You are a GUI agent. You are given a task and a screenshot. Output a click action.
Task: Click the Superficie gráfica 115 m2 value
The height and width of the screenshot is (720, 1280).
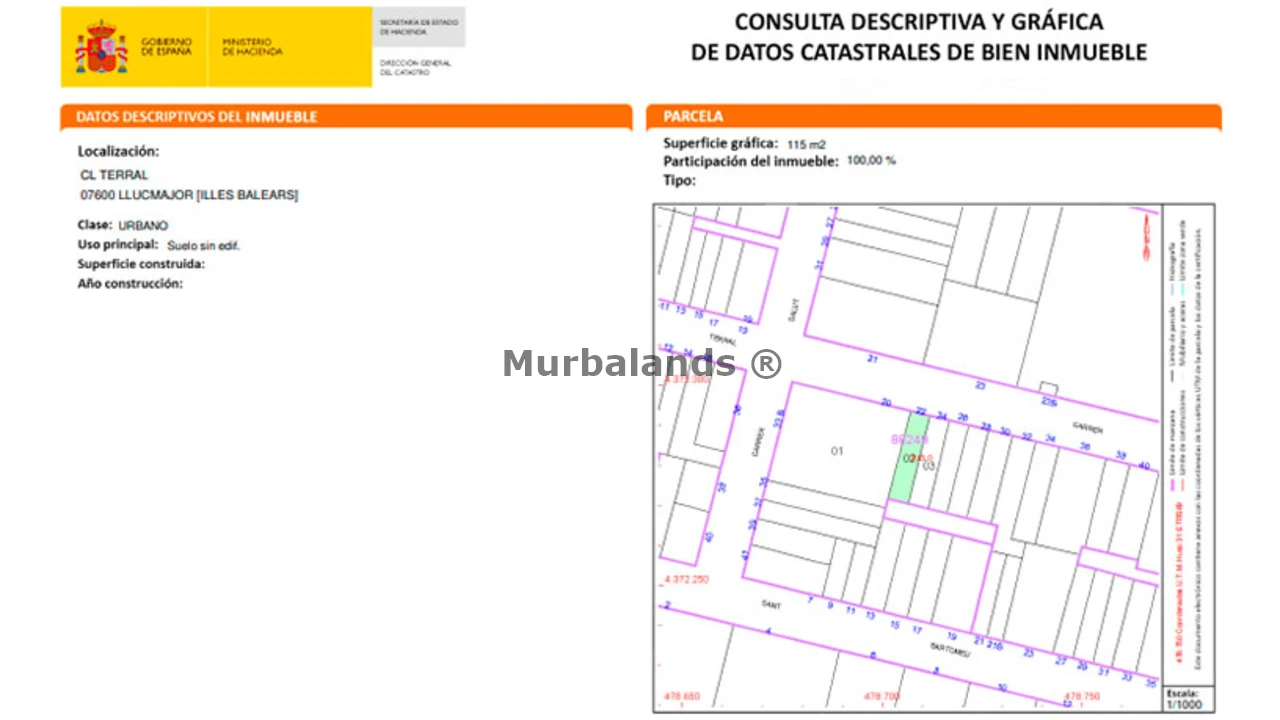(x=806, y=145)
